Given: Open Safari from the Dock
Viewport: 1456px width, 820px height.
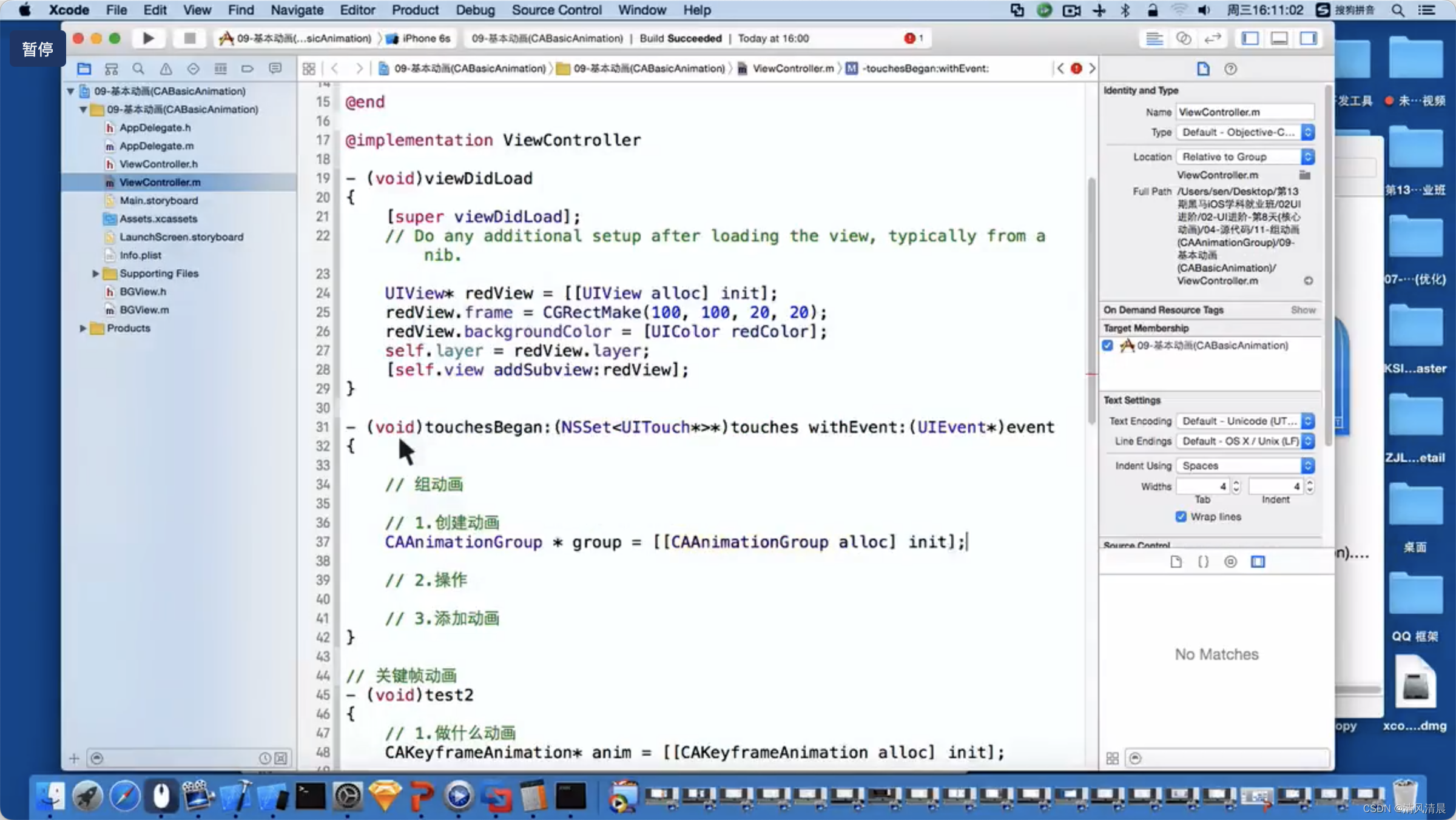Looking at the screenshot, I should [x=124, y=796].
